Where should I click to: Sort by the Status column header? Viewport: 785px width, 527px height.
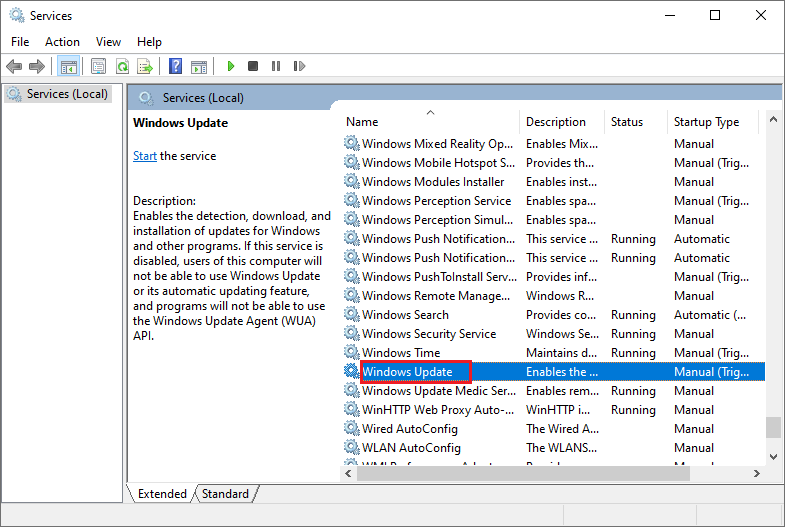point(636,122)
